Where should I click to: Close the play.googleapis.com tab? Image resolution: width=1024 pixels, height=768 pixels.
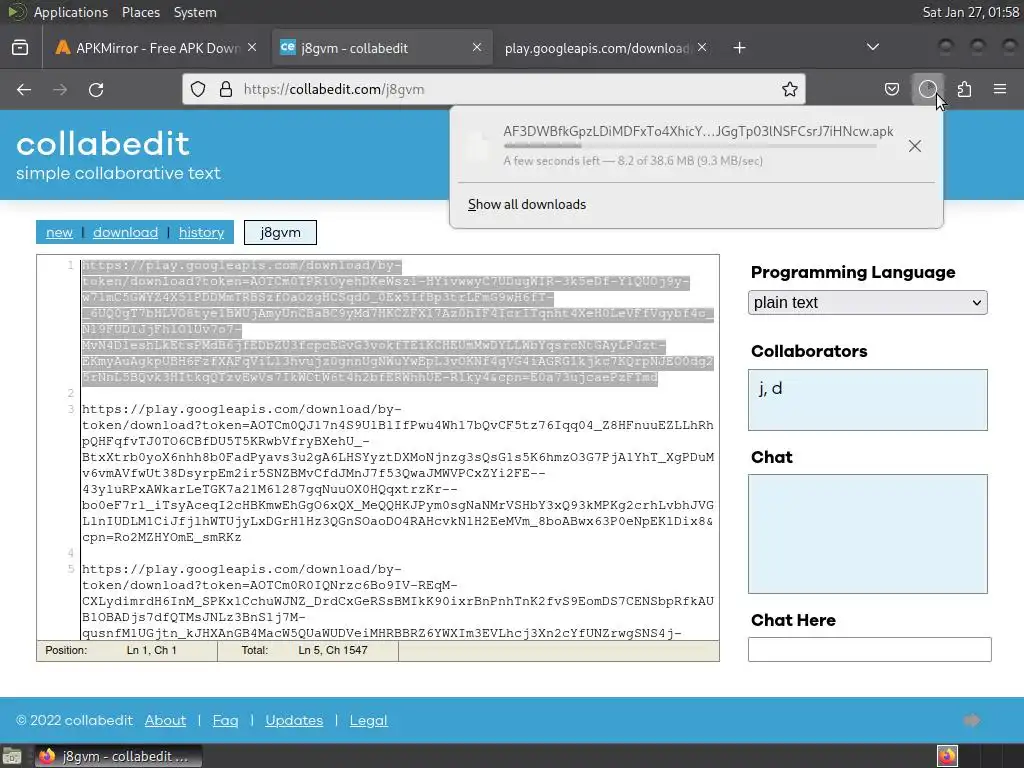701,48
